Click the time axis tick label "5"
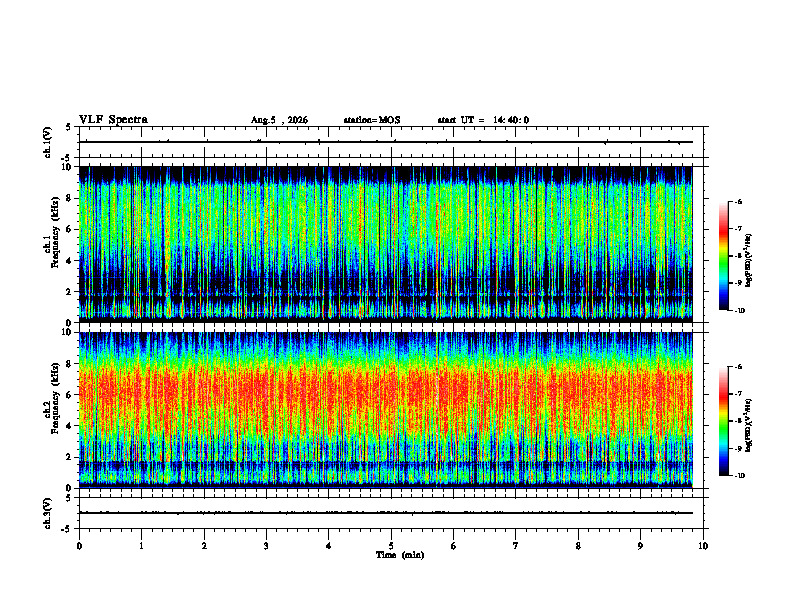 [391, 546]
